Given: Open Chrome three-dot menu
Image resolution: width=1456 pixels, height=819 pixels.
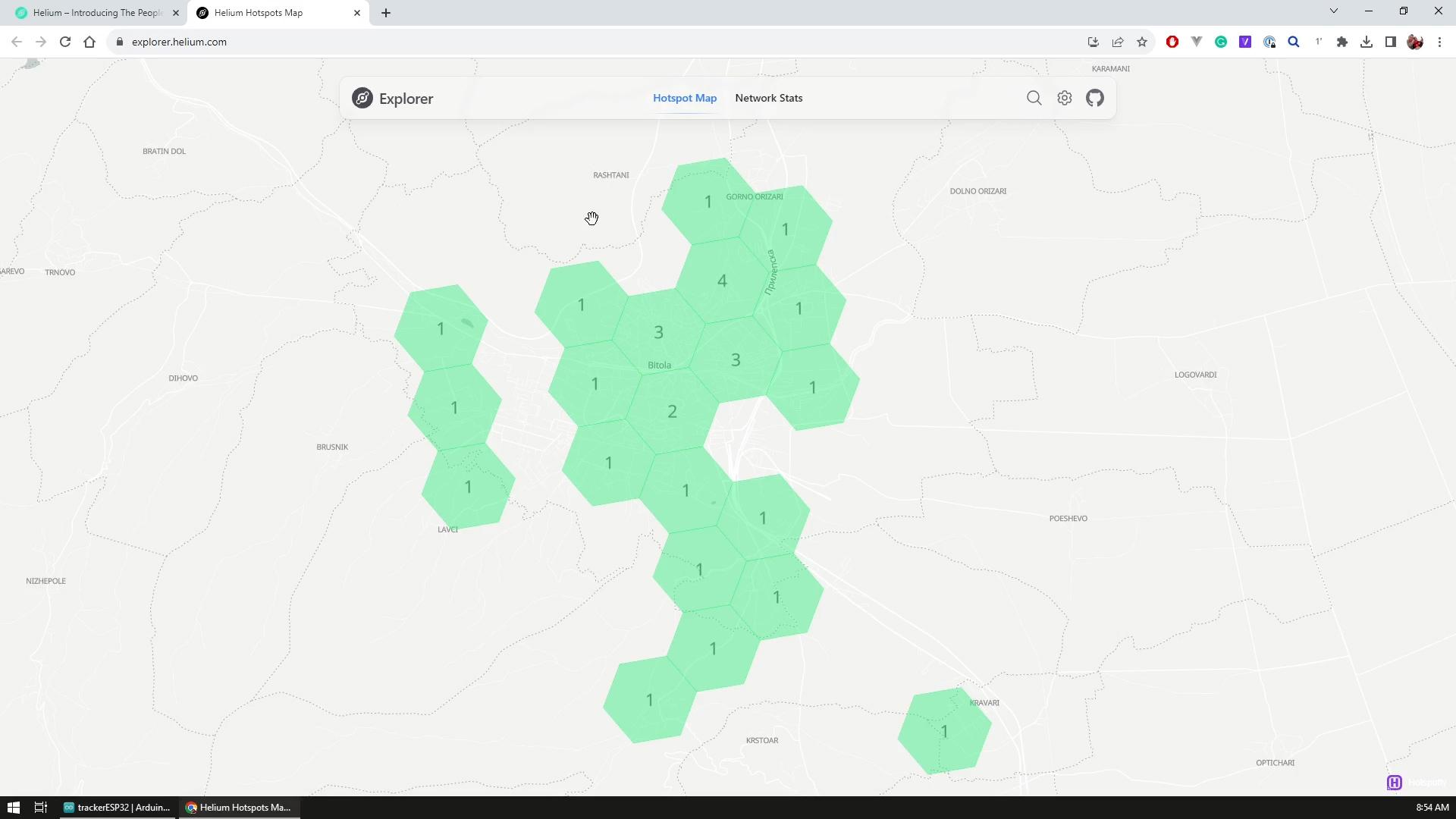Looking at the screenshot, I should click(x=1439, y=42).
